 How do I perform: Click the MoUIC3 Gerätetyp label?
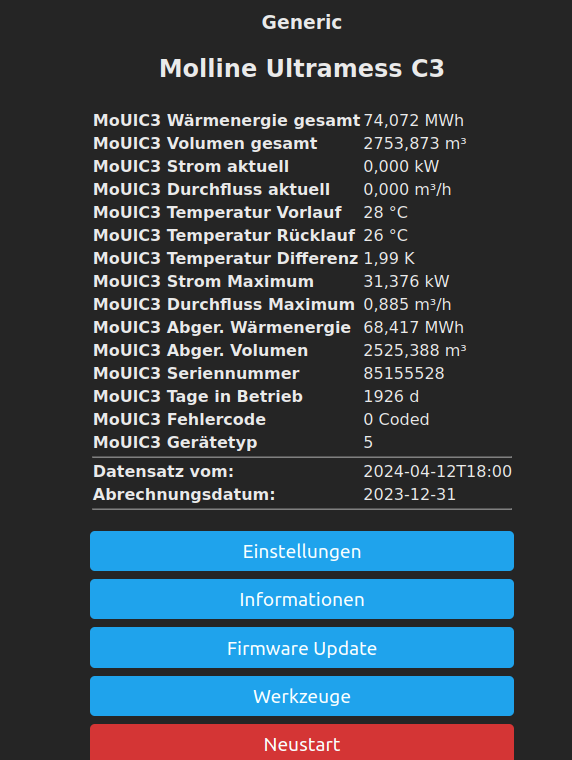[x=175, y=443]
